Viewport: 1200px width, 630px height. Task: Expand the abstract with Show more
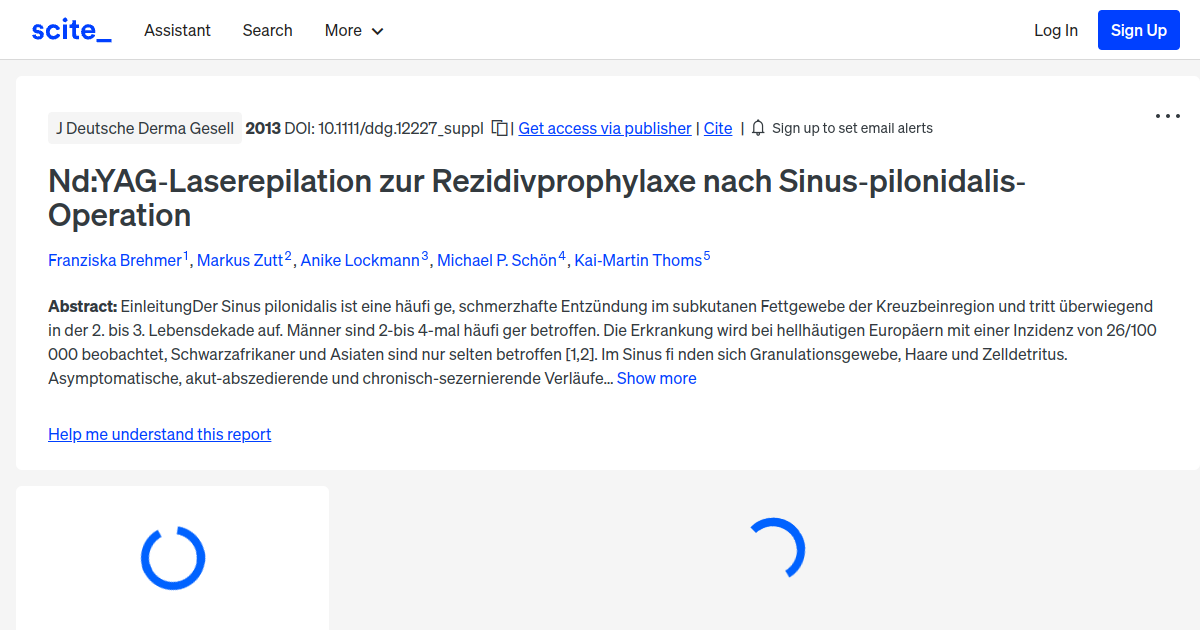click(656, 378)
